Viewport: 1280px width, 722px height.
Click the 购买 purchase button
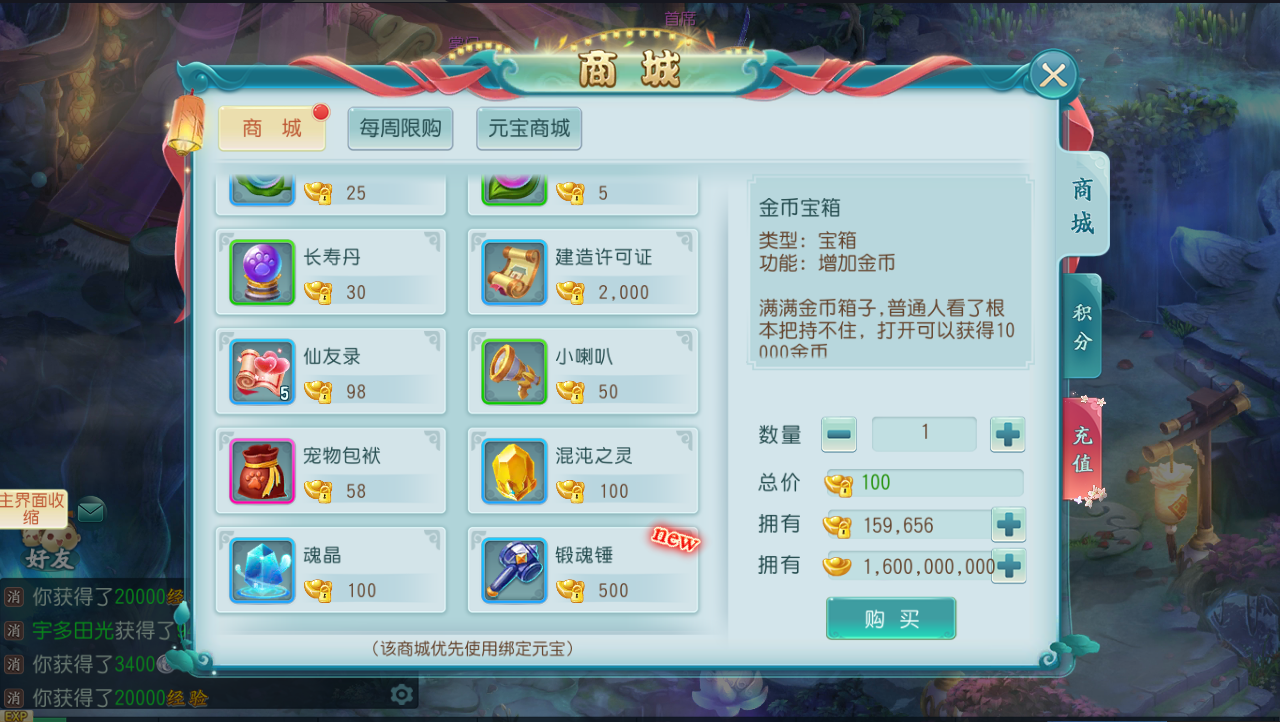[x=891, y=618]
